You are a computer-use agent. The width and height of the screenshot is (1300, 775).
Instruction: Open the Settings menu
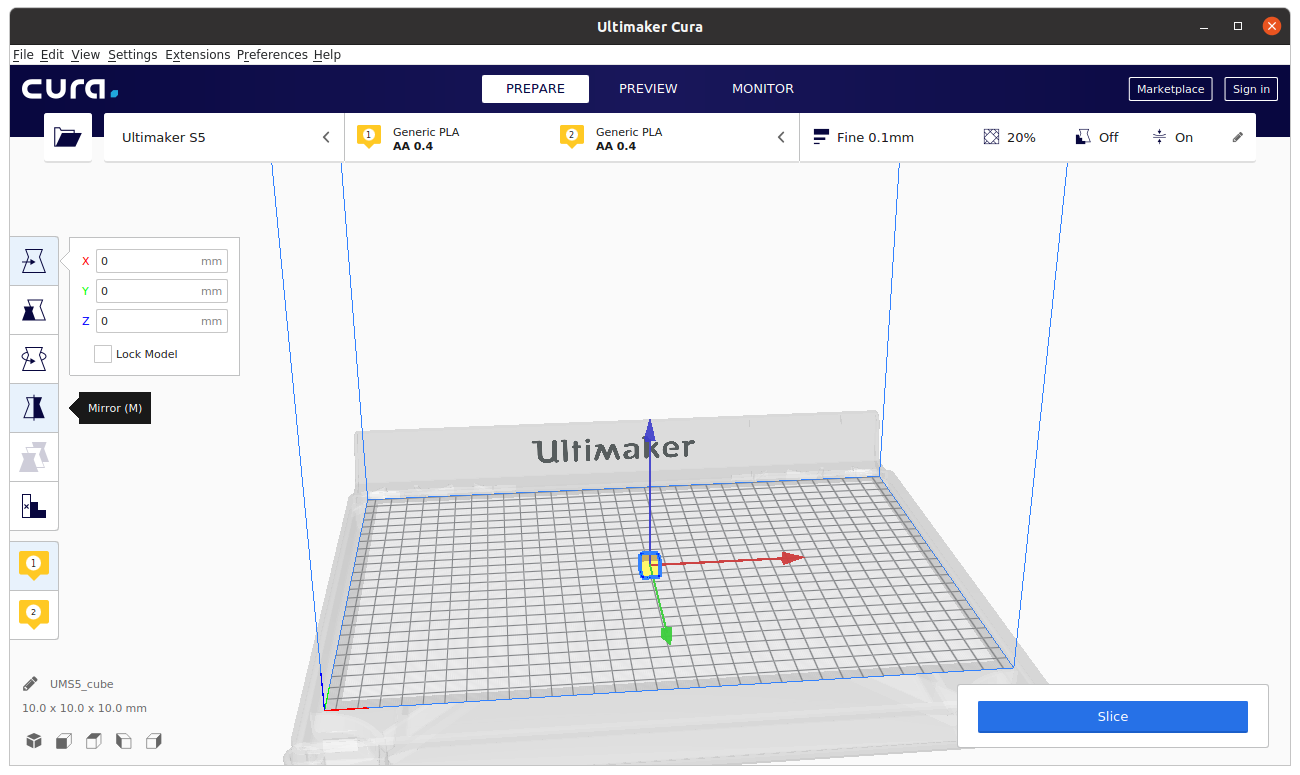pos(133,55)
